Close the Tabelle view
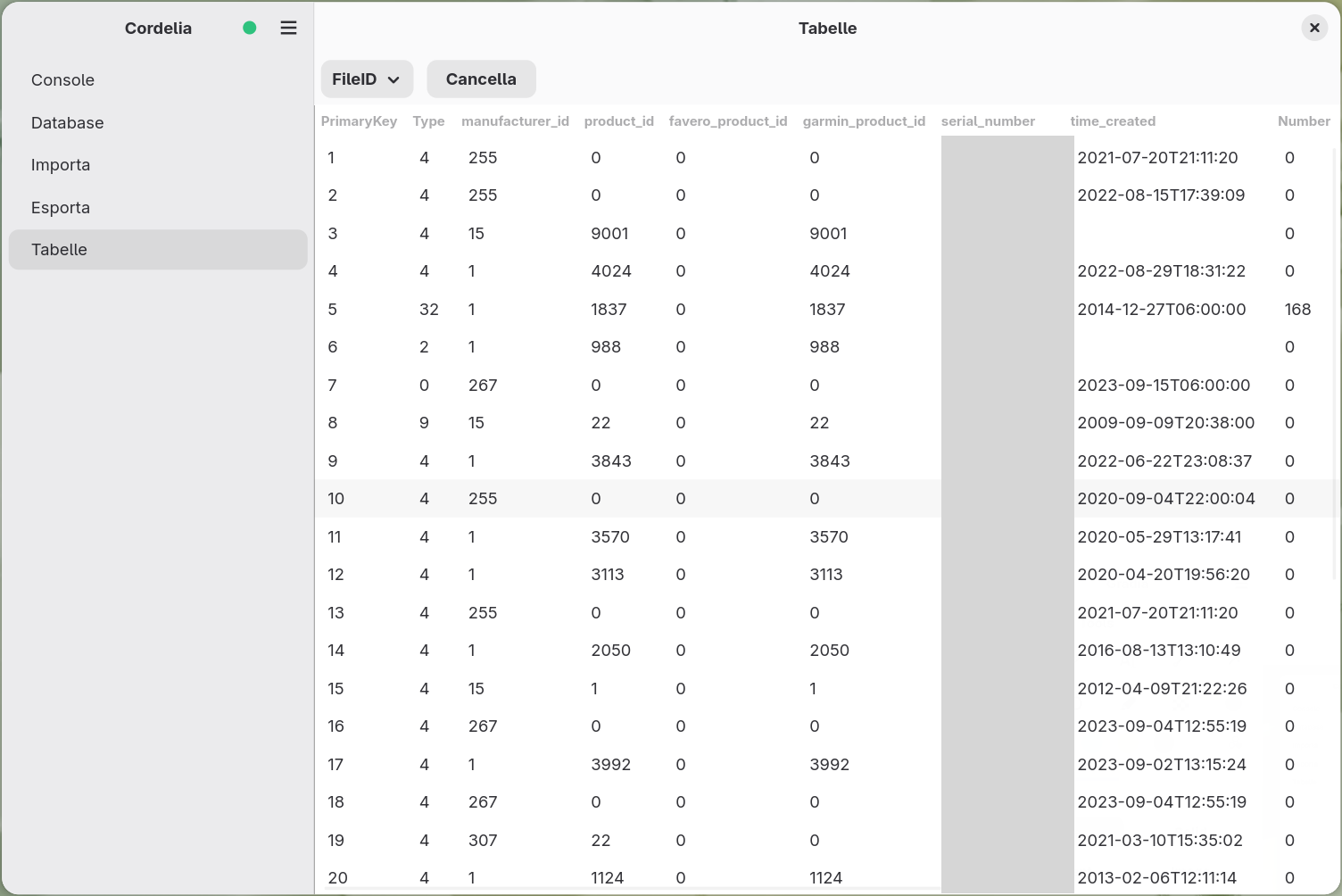Screen dimensions: 1342x896 pos(1314,28)
